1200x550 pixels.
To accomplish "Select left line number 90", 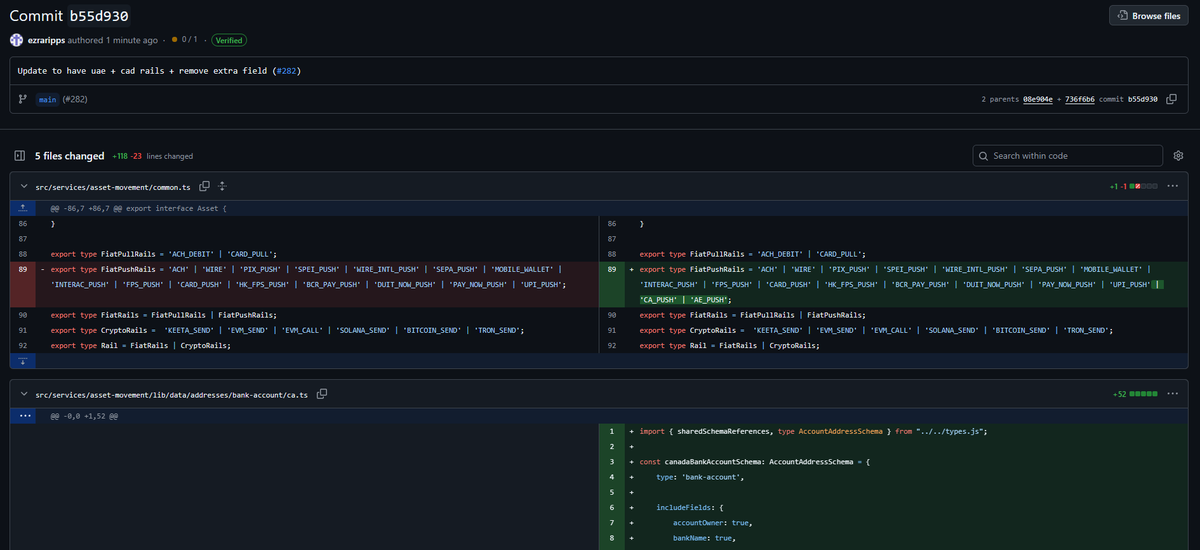I will coord(23,315).
